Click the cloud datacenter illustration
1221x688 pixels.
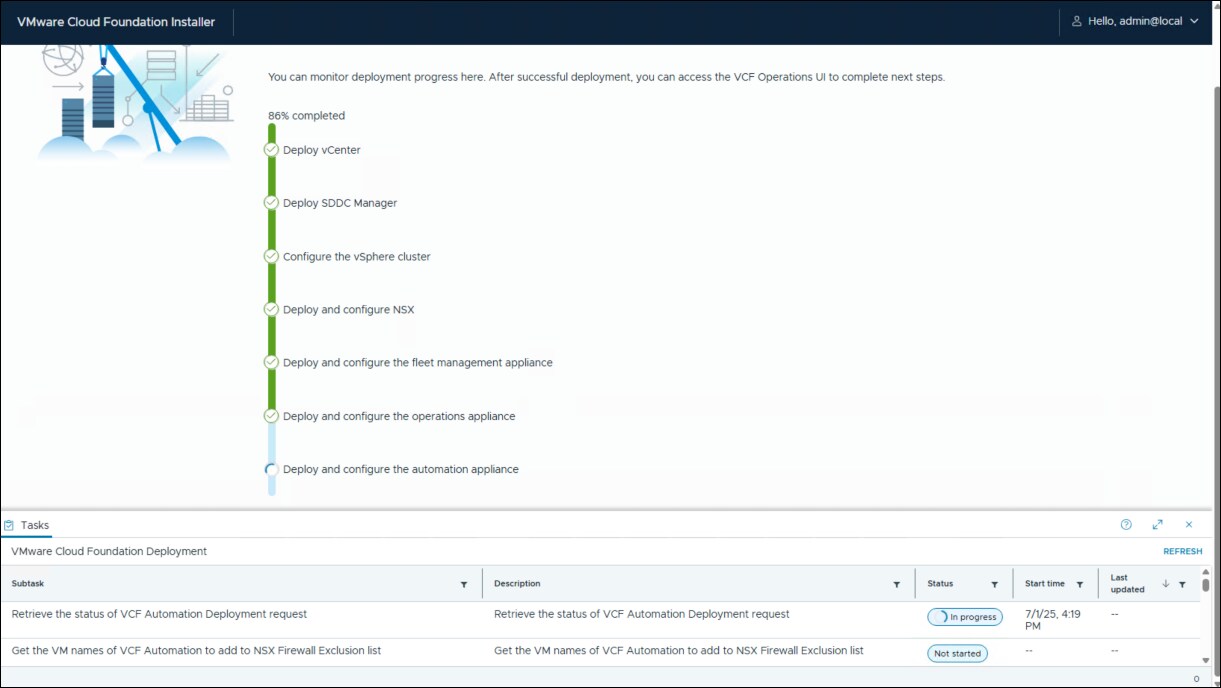point(134,103)
